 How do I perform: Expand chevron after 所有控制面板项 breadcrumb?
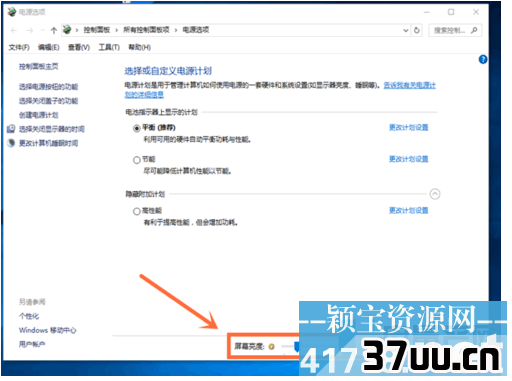click(x=176, y=30)
